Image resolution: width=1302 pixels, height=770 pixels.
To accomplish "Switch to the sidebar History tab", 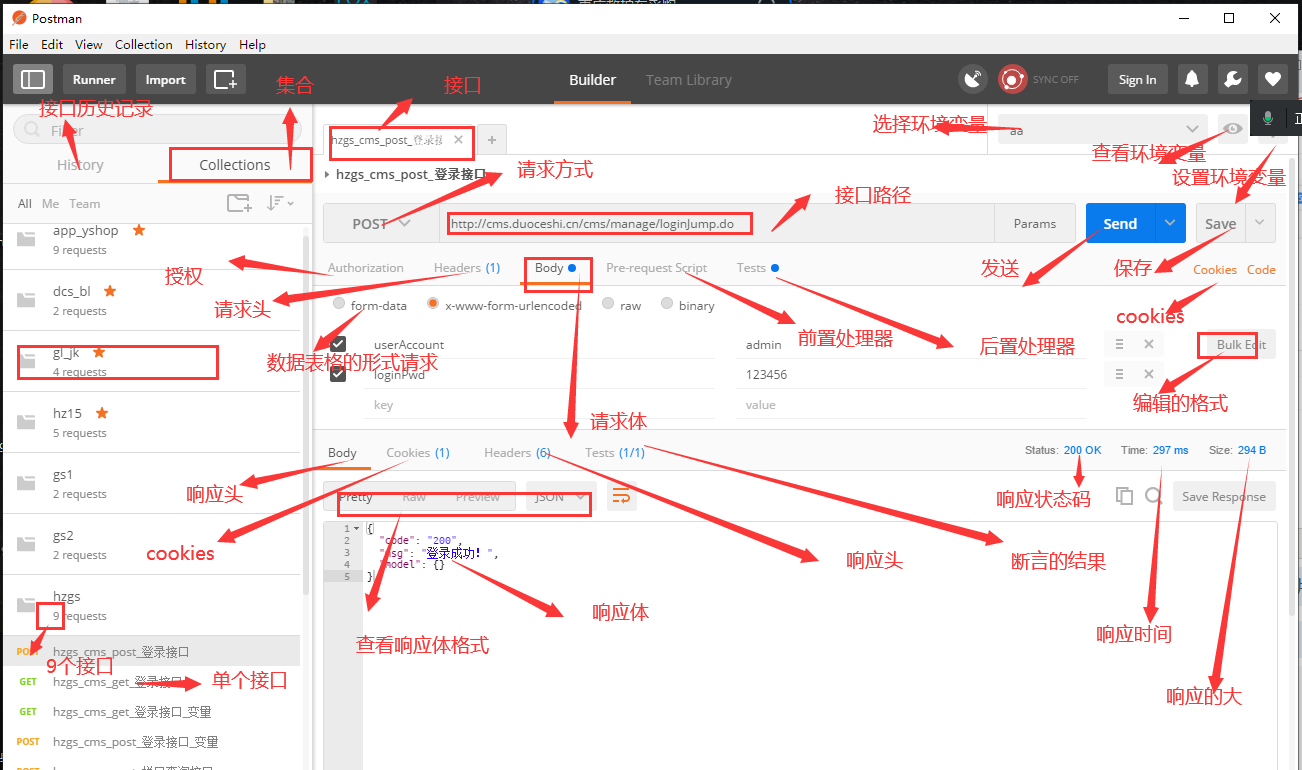I will (80, 165).
